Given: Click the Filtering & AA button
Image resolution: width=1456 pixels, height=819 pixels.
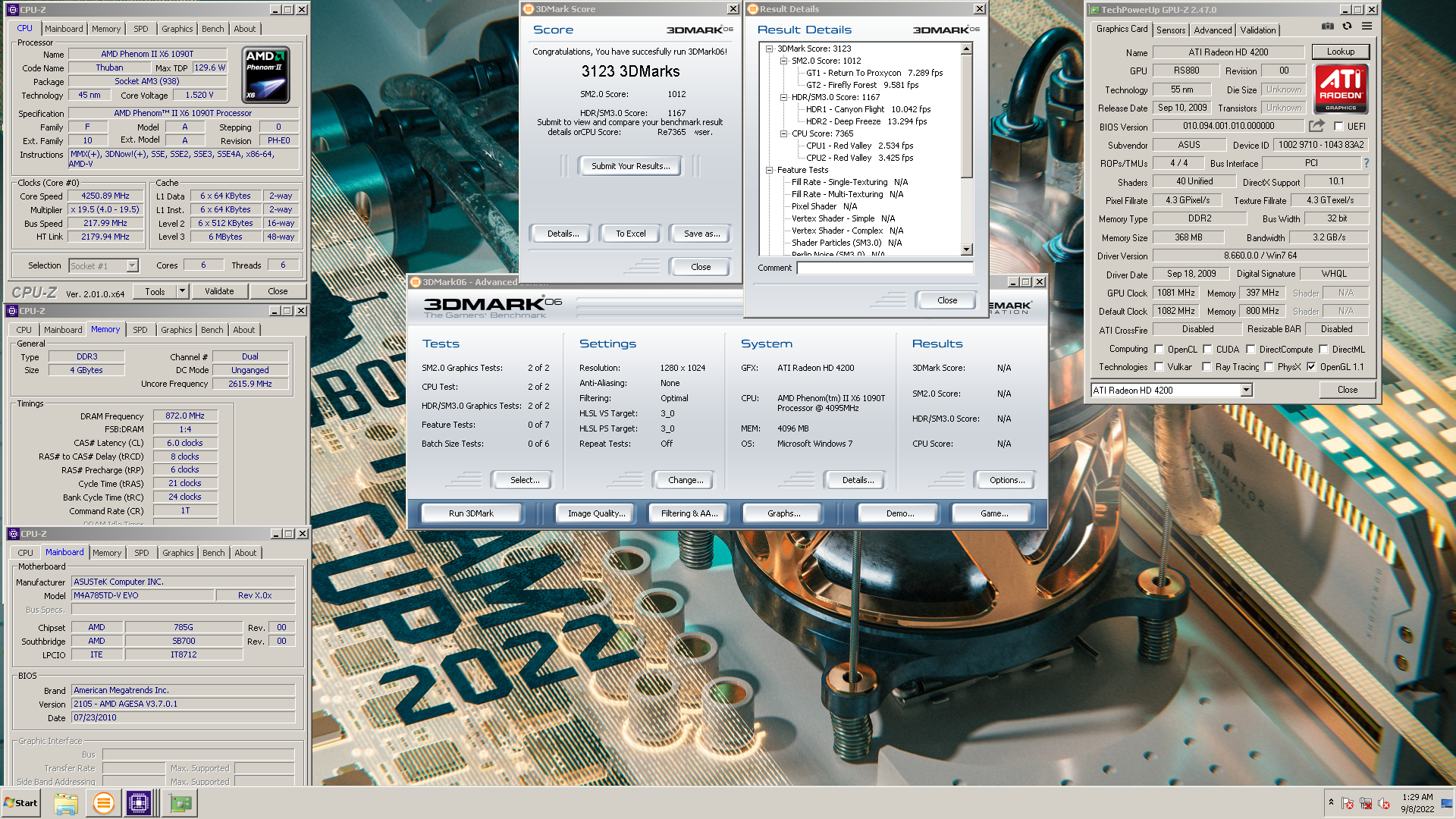Looking at the screenshot, I should point(689,513).
